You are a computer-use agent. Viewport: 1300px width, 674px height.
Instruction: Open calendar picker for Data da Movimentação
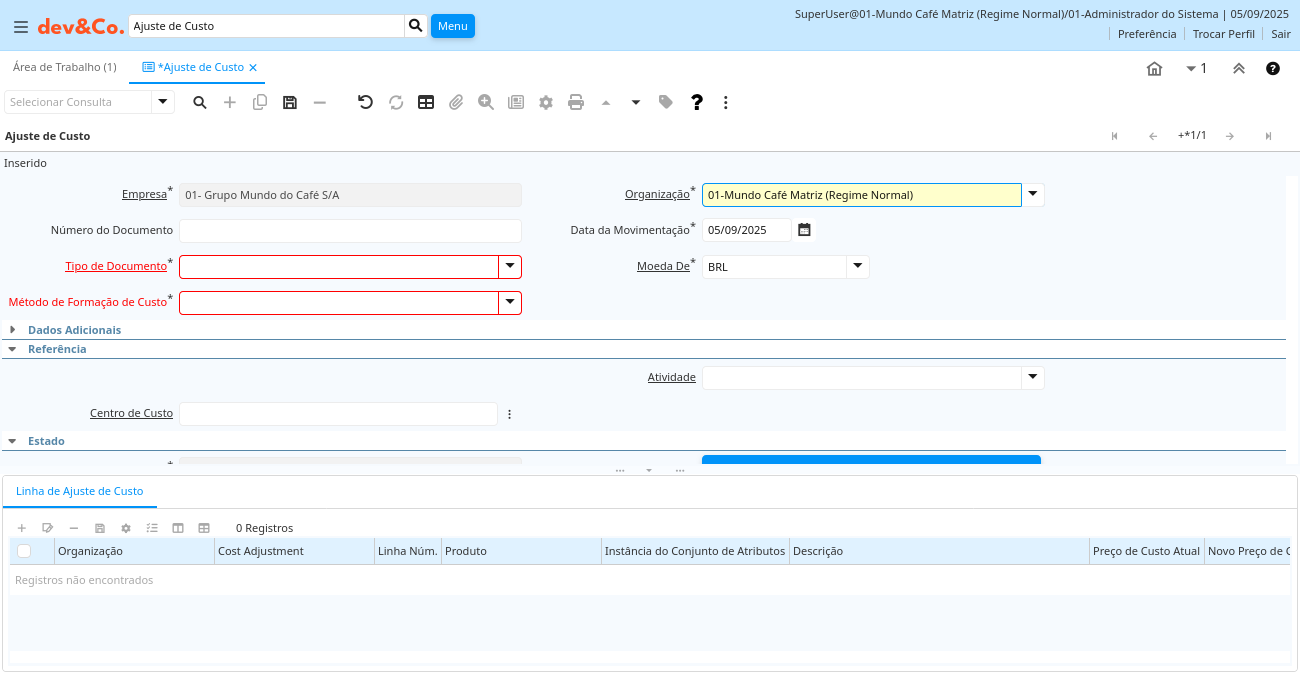point(804,230)
